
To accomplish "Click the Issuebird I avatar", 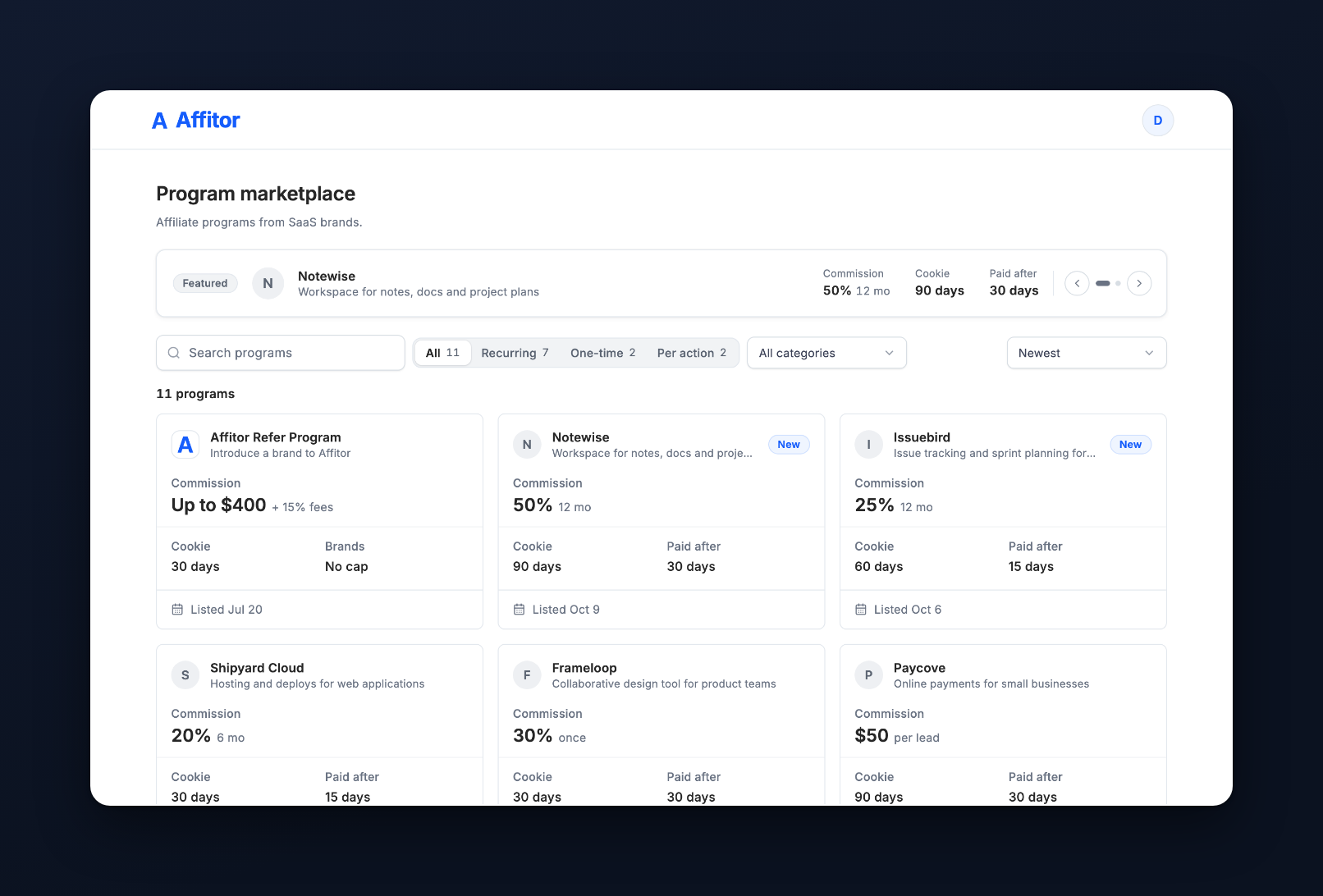I will tap(868, 445).
